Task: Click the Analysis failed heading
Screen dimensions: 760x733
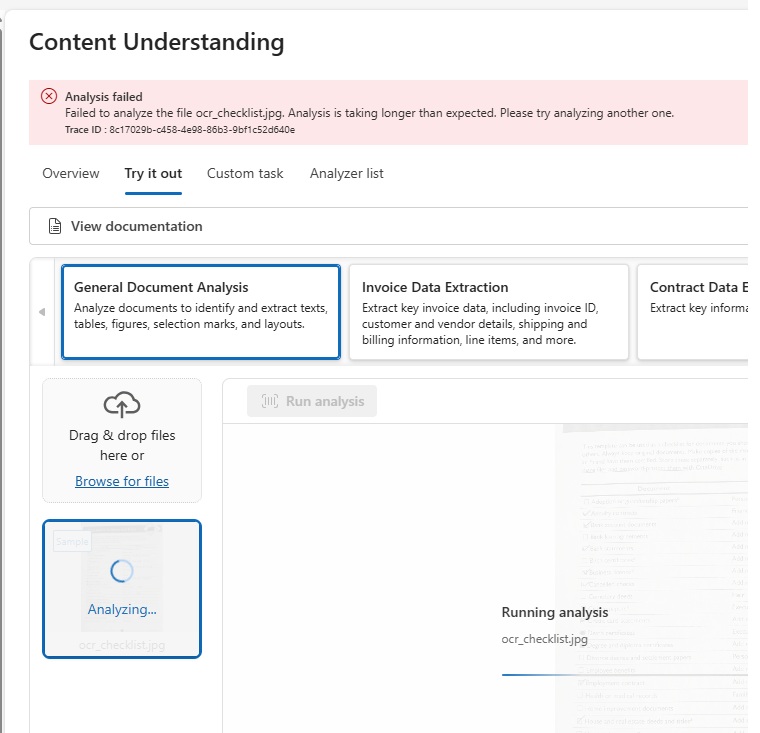Action: tap(104, 97)
